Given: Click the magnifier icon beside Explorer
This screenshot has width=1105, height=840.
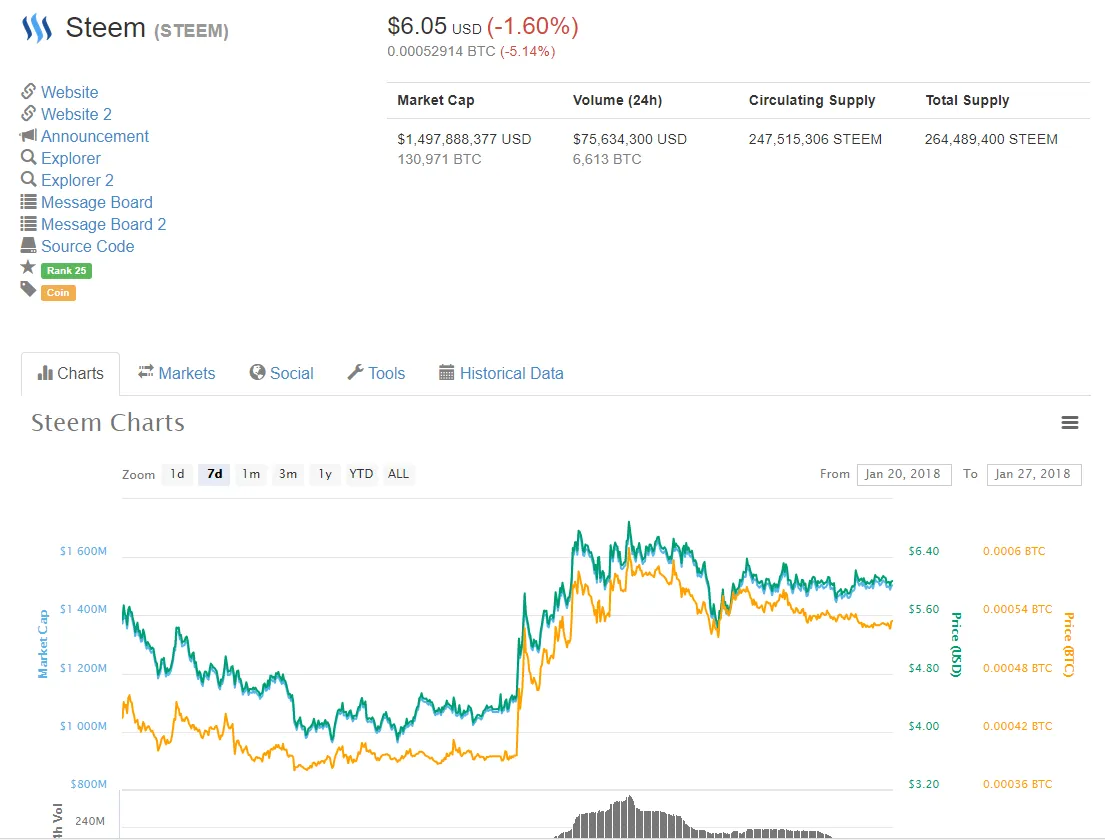Looking at the screenshot, I should click(x=28, y=157).
